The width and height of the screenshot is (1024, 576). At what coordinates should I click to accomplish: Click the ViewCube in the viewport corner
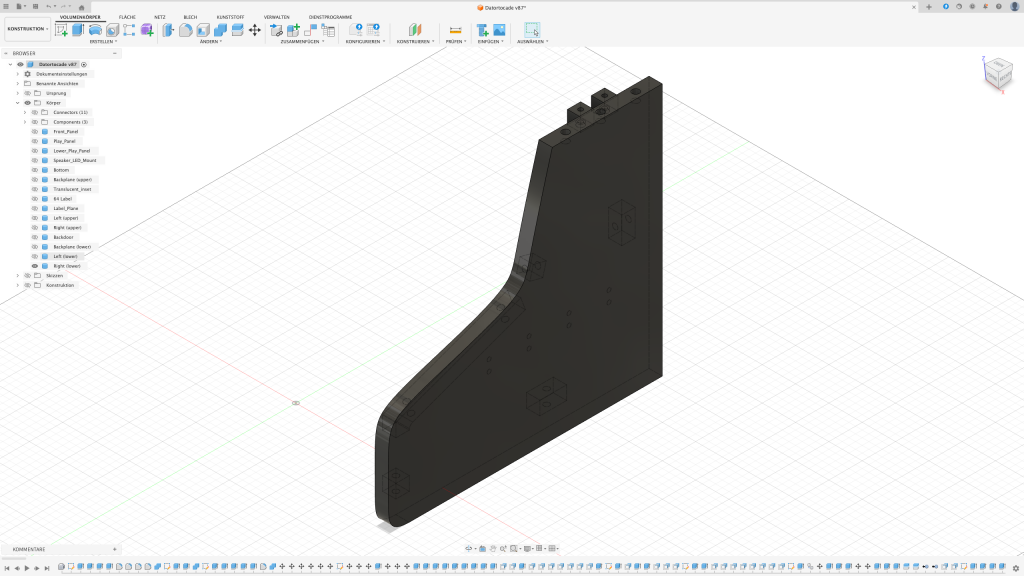pyautogui.click(x=999, y=75)
